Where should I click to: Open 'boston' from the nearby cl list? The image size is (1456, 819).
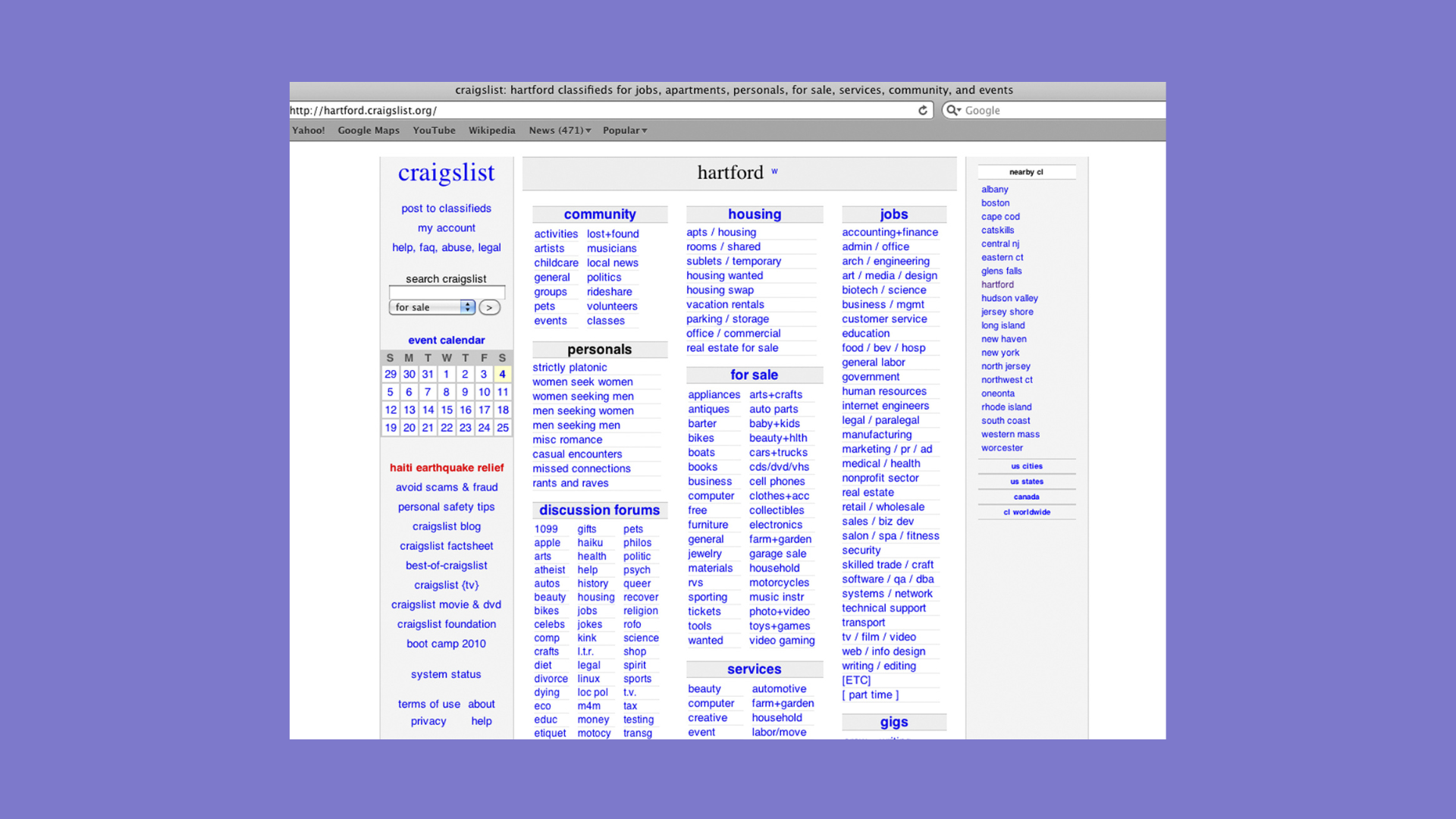(995, 202)
